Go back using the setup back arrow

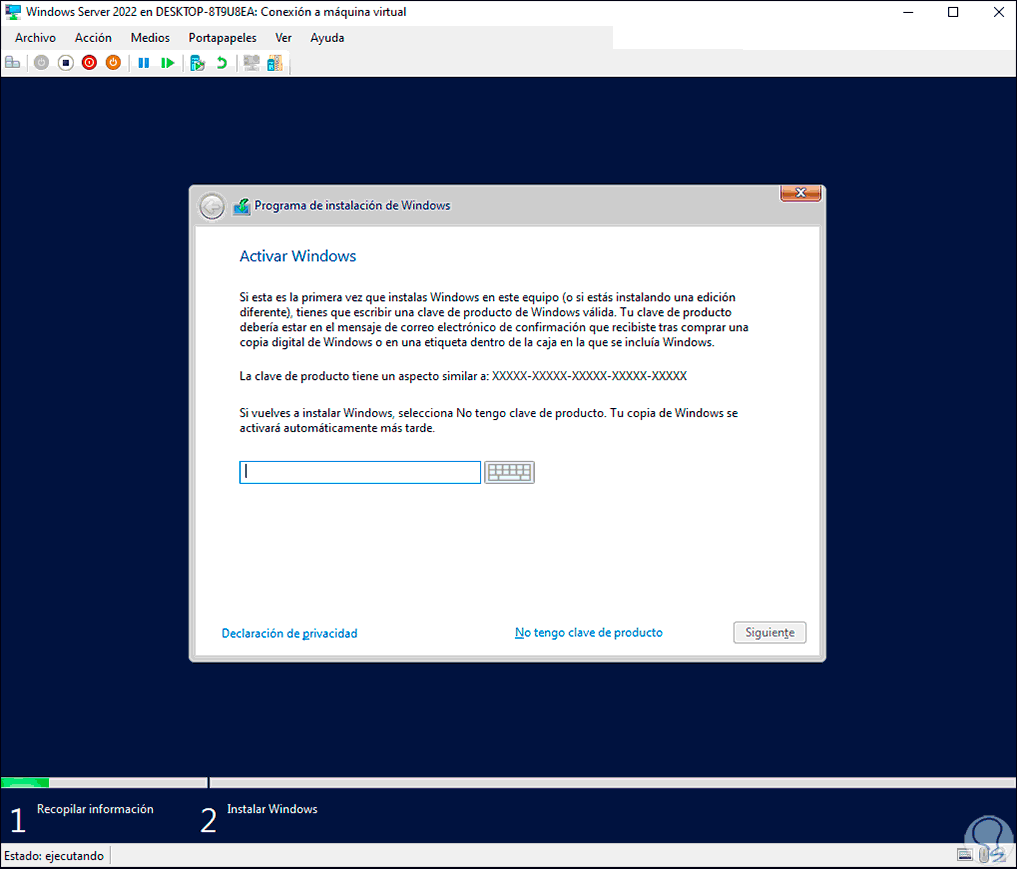tap(211, 207)
